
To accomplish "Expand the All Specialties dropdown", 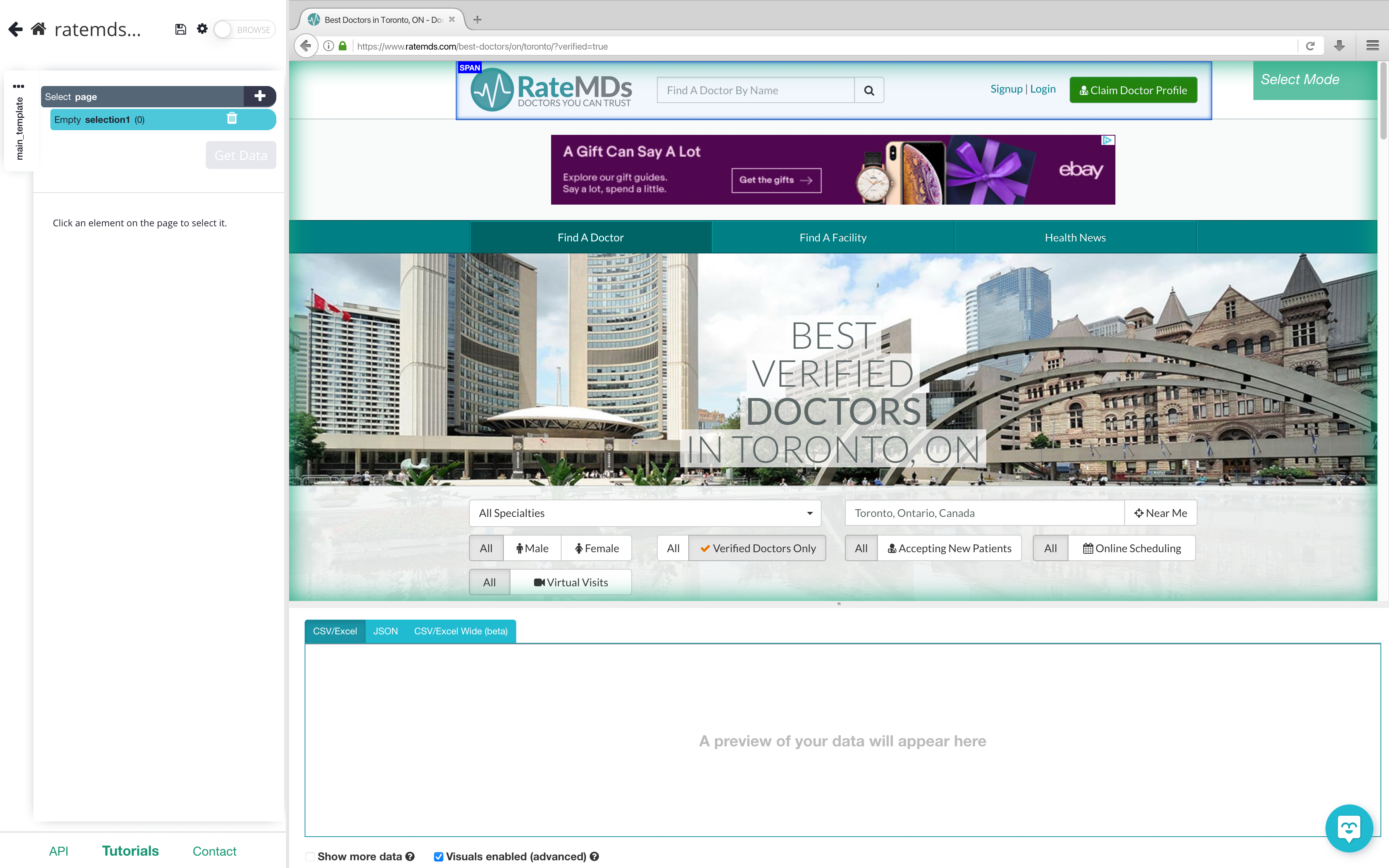I will 645,513.
